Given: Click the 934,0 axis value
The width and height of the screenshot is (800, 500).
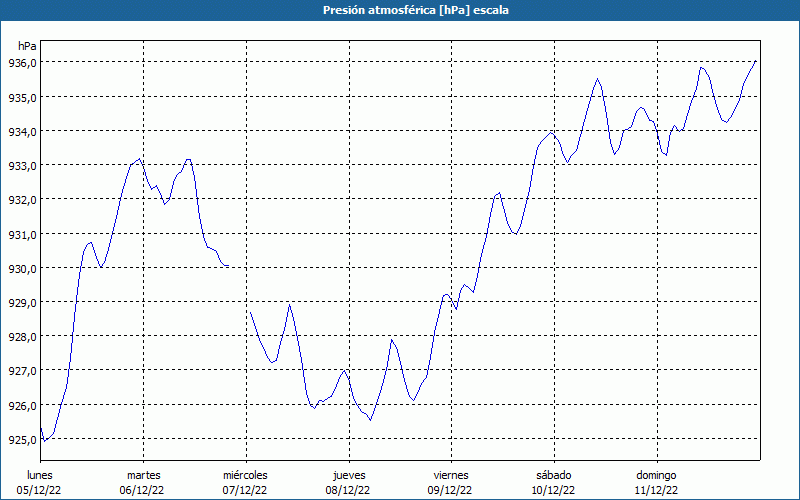Looking at the screenshot, I should click(x=22, y=132).
